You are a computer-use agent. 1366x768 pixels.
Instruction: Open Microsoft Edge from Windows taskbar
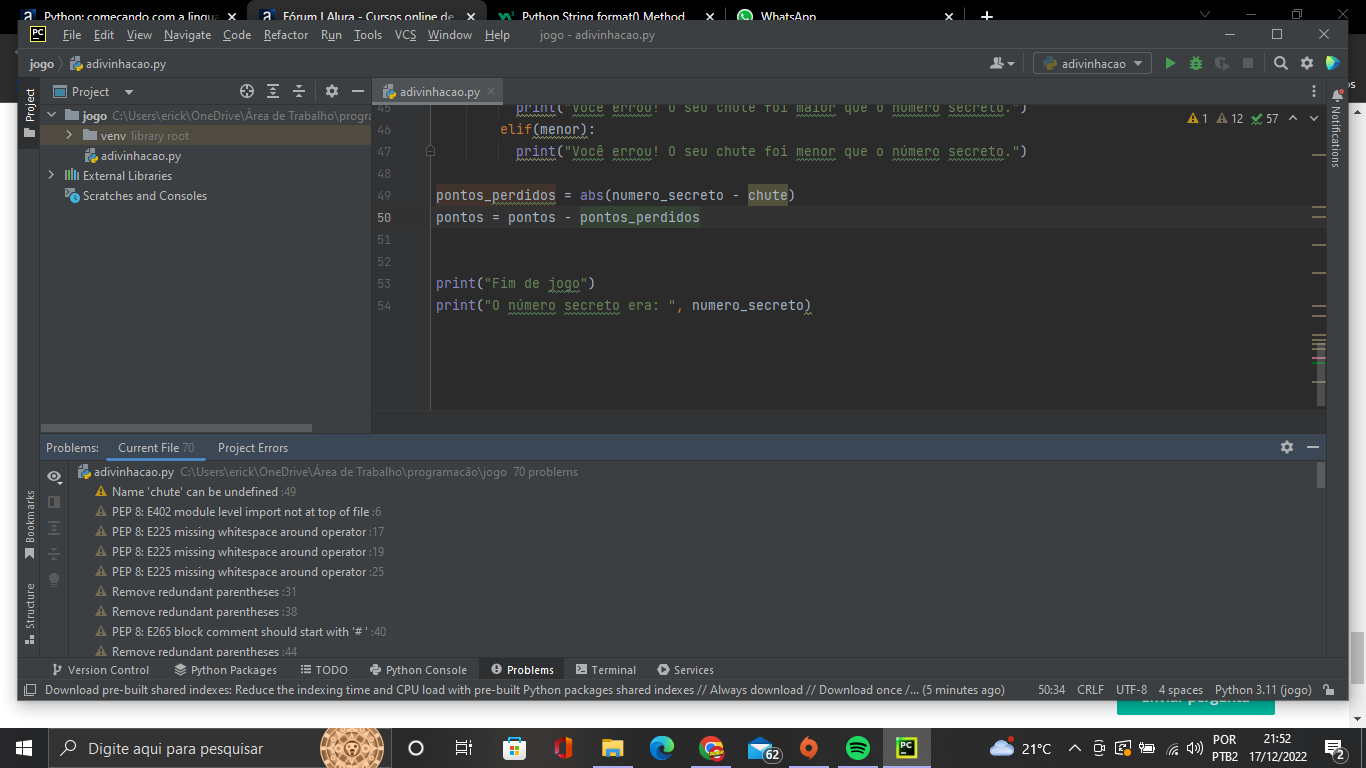(662, 748)
